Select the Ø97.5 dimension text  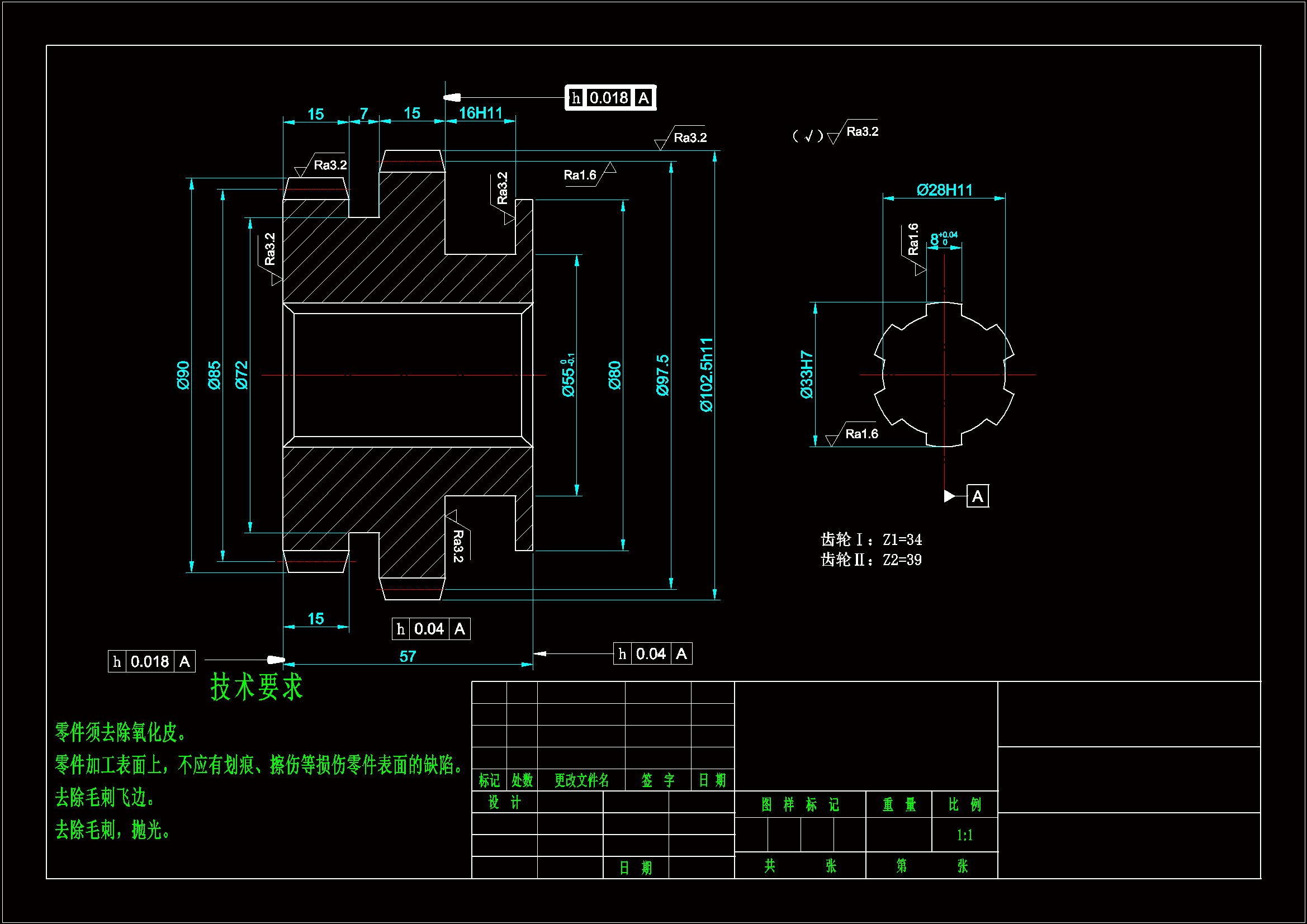point(662,375)
